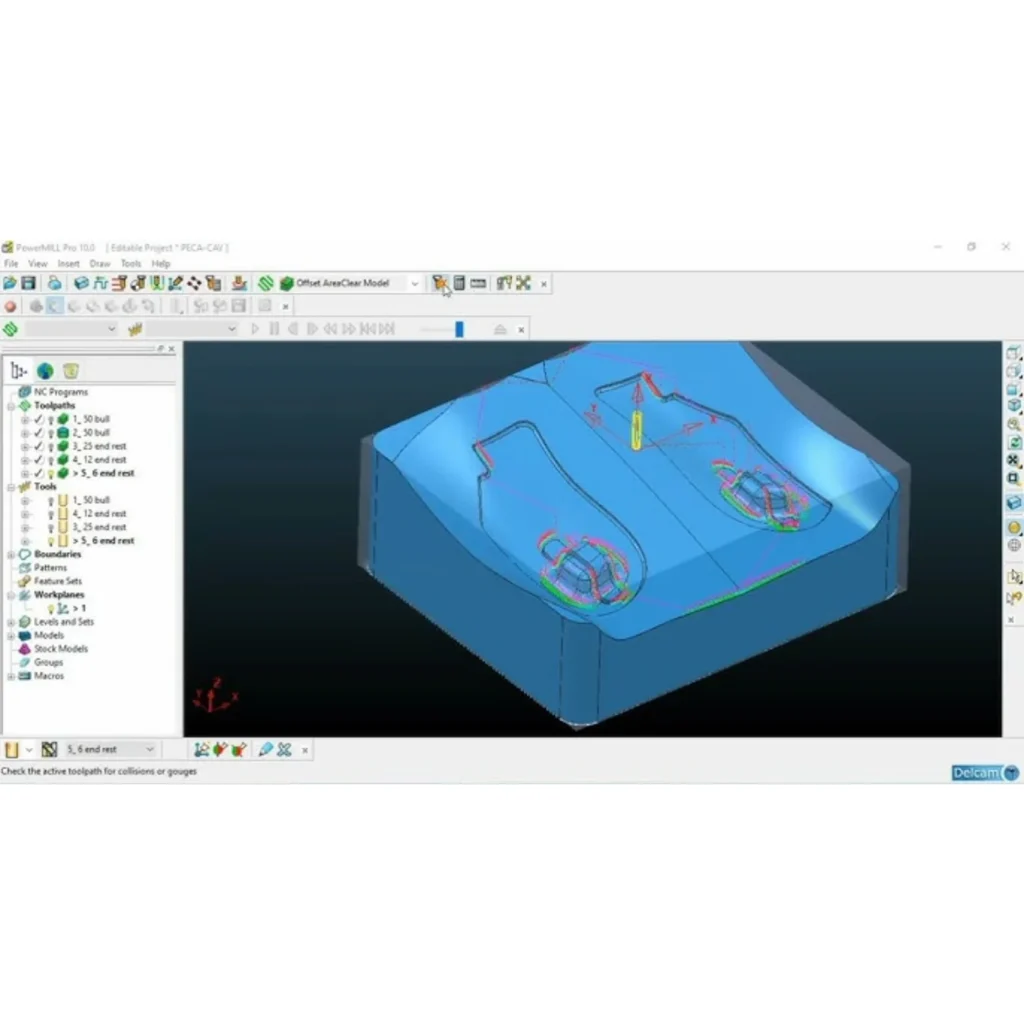The width and height of the screenshot is (1024, 1024).
Task: Collapse the Toolpaths tree node
Action: pos(10,406)
